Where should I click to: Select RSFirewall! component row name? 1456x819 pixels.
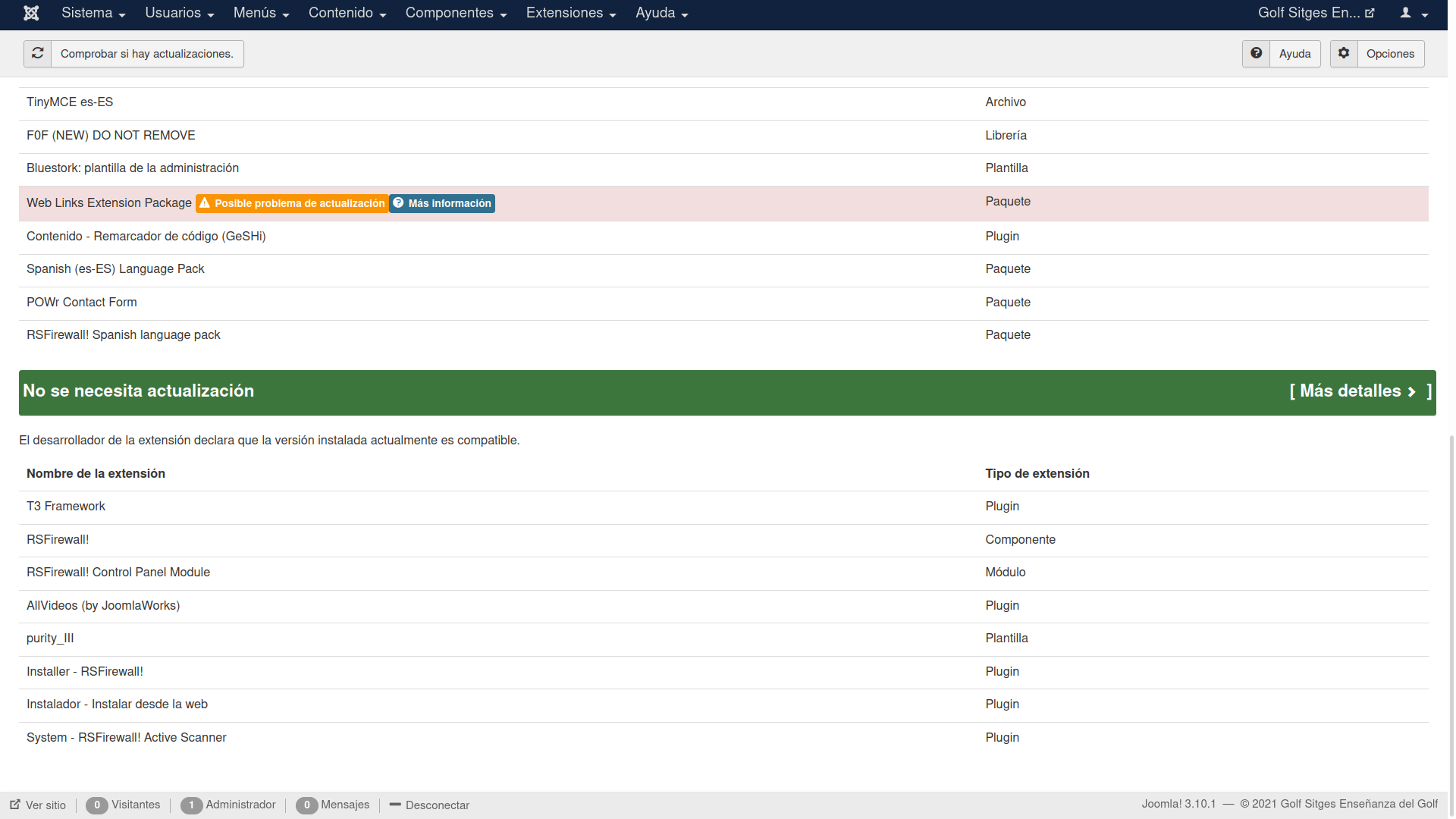click(x=58, y=540)
